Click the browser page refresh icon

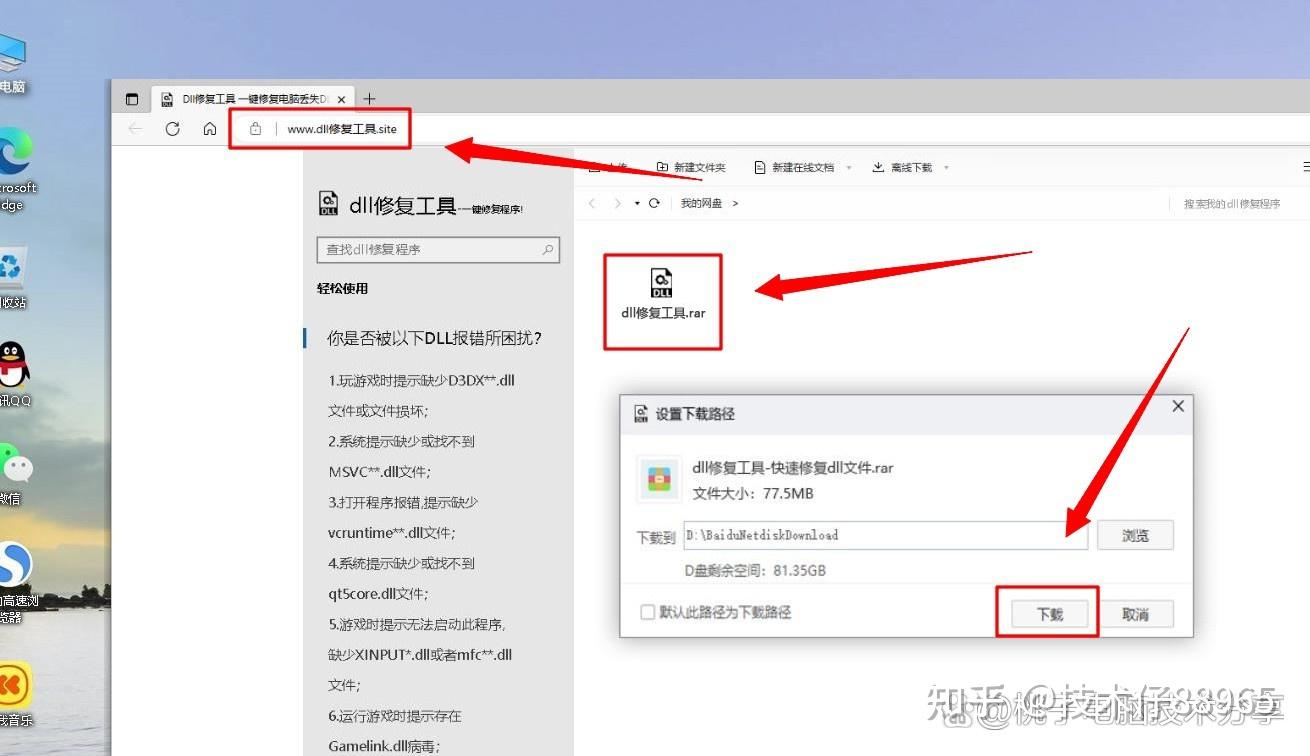173,128
